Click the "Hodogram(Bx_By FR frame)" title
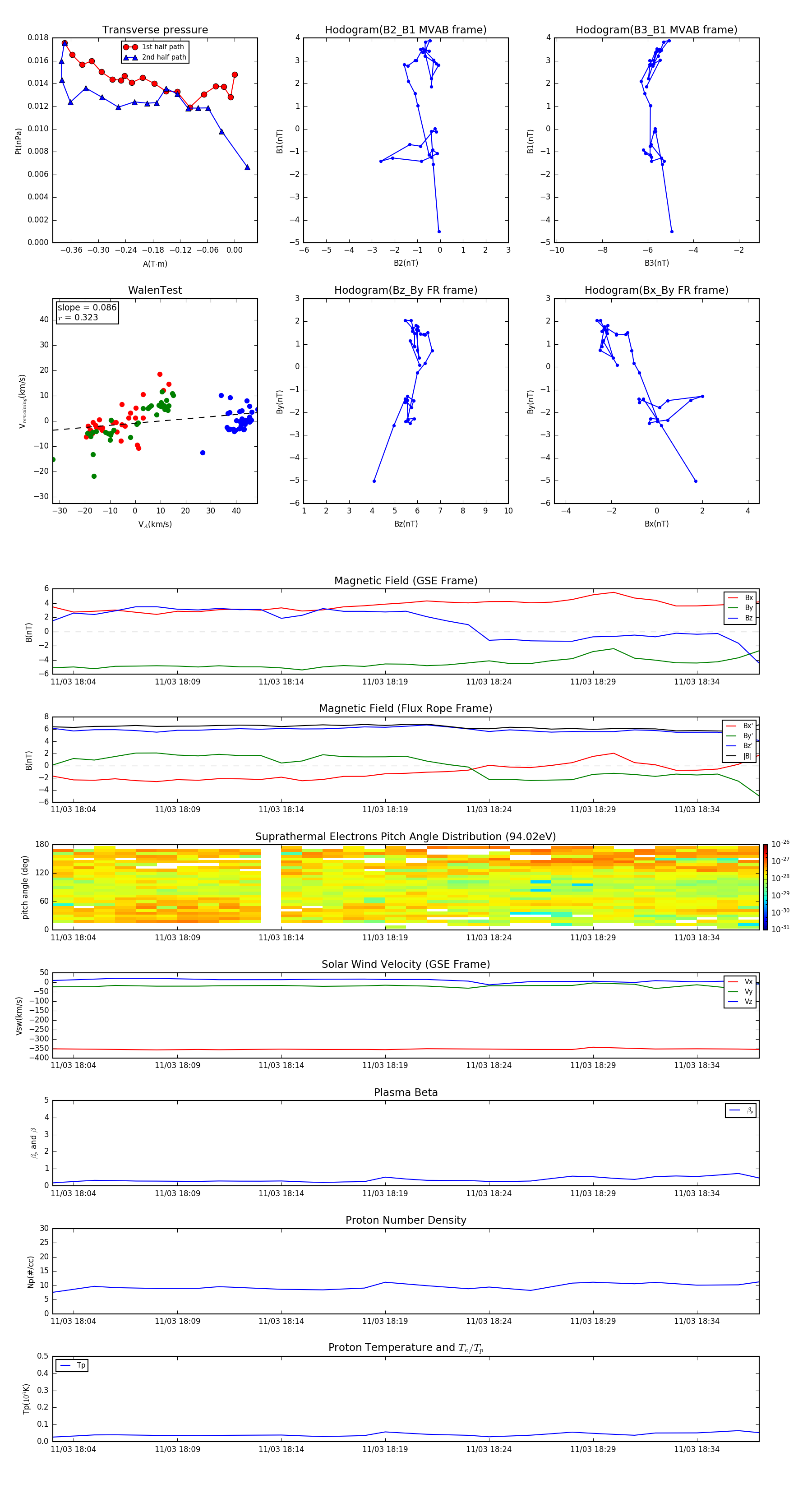 (656, 290)
